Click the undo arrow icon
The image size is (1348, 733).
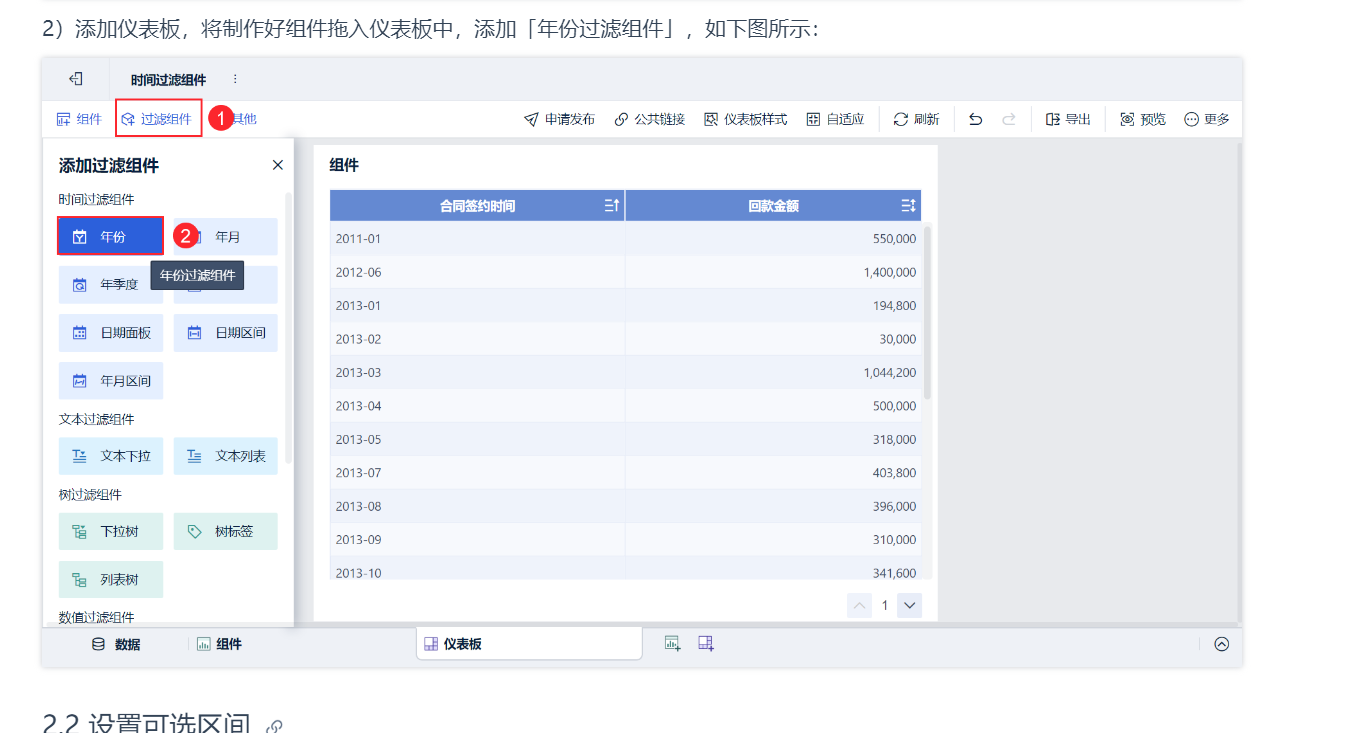point(976,119)
